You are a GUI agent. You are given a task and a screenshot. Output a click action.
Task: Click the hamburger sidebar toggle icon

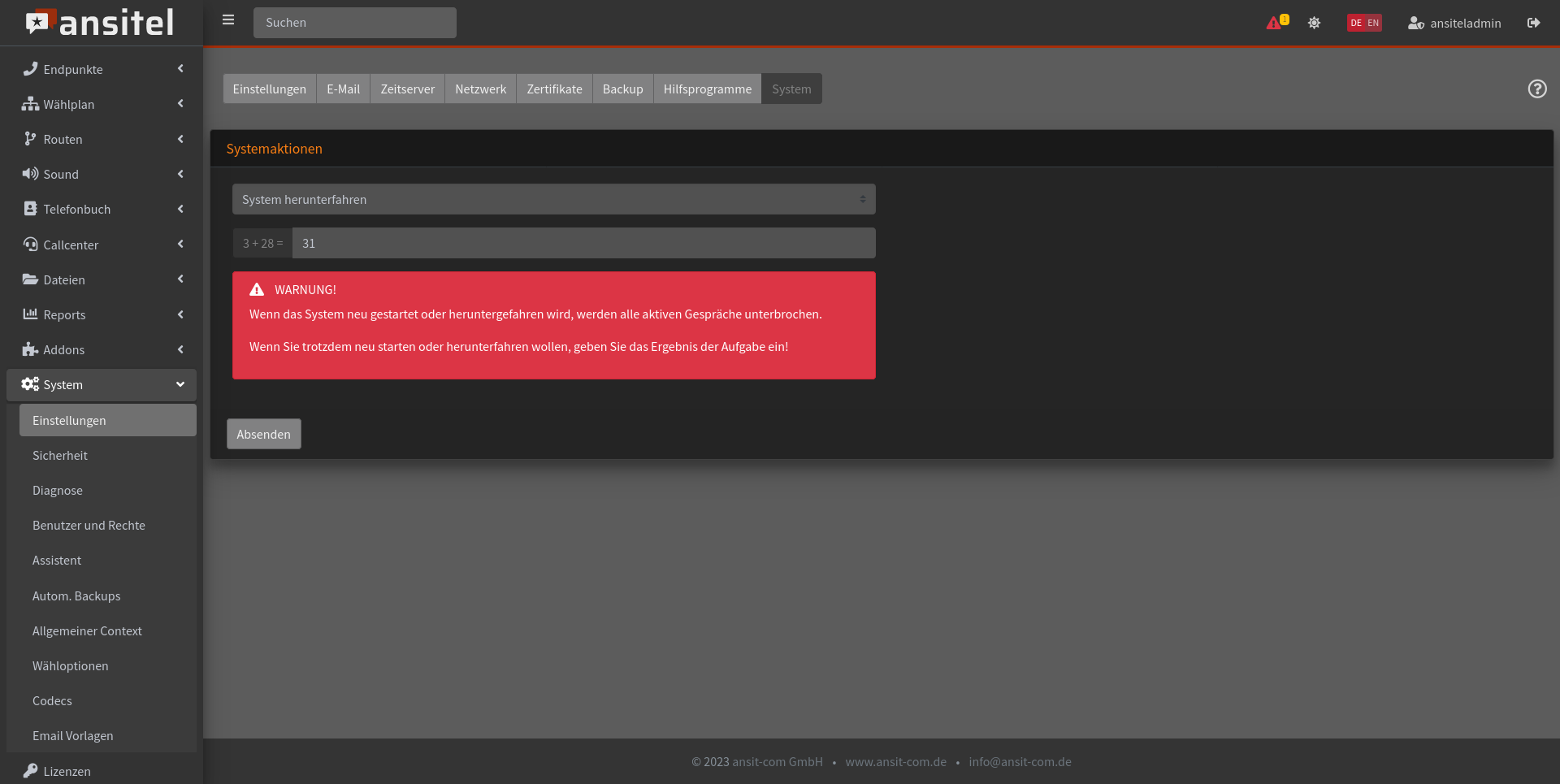[x=228, y=20]
